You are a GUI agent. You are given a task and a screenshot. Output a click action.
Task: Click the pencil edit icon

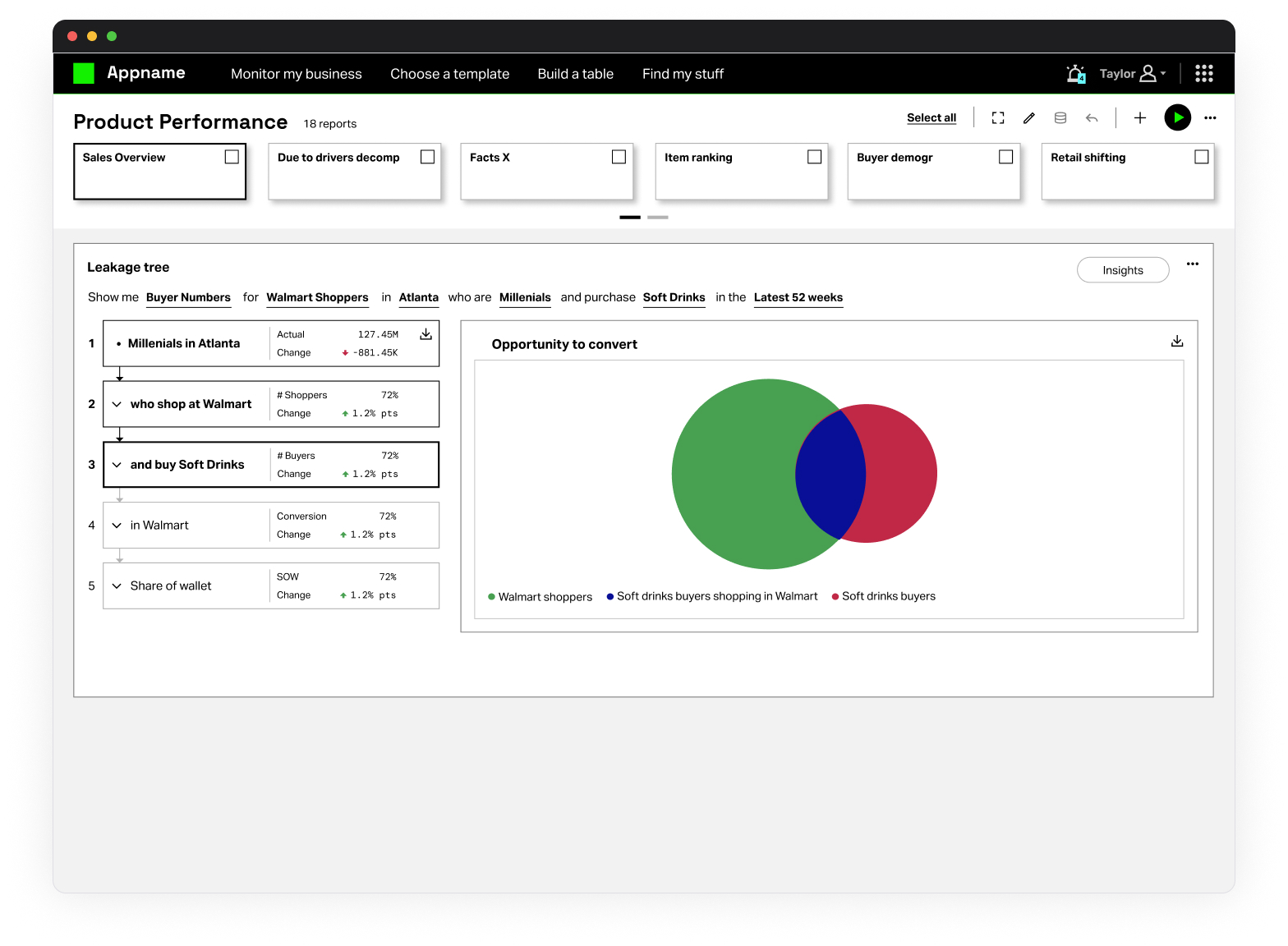coord(1028,118)
